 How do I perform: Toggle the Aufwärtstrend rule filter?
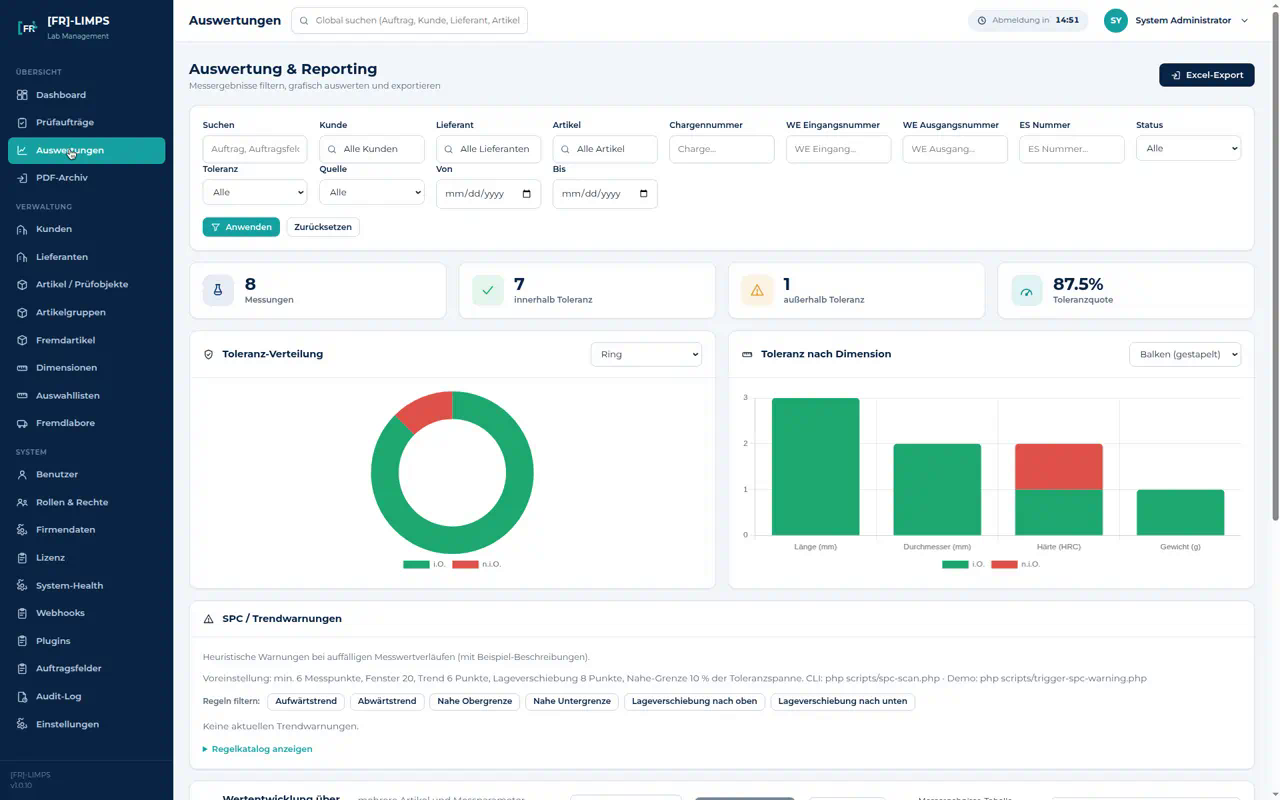point(306,701)
